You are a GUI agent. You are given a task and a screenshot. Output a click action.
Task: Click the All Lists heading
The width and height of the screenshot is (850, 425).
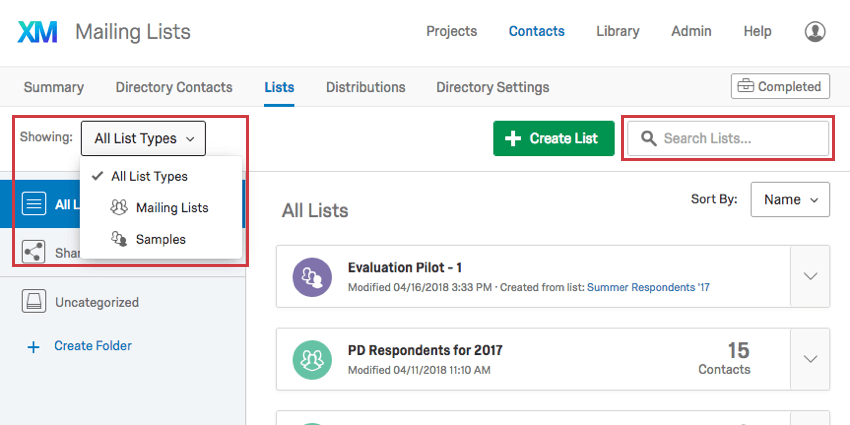point(315,210)
